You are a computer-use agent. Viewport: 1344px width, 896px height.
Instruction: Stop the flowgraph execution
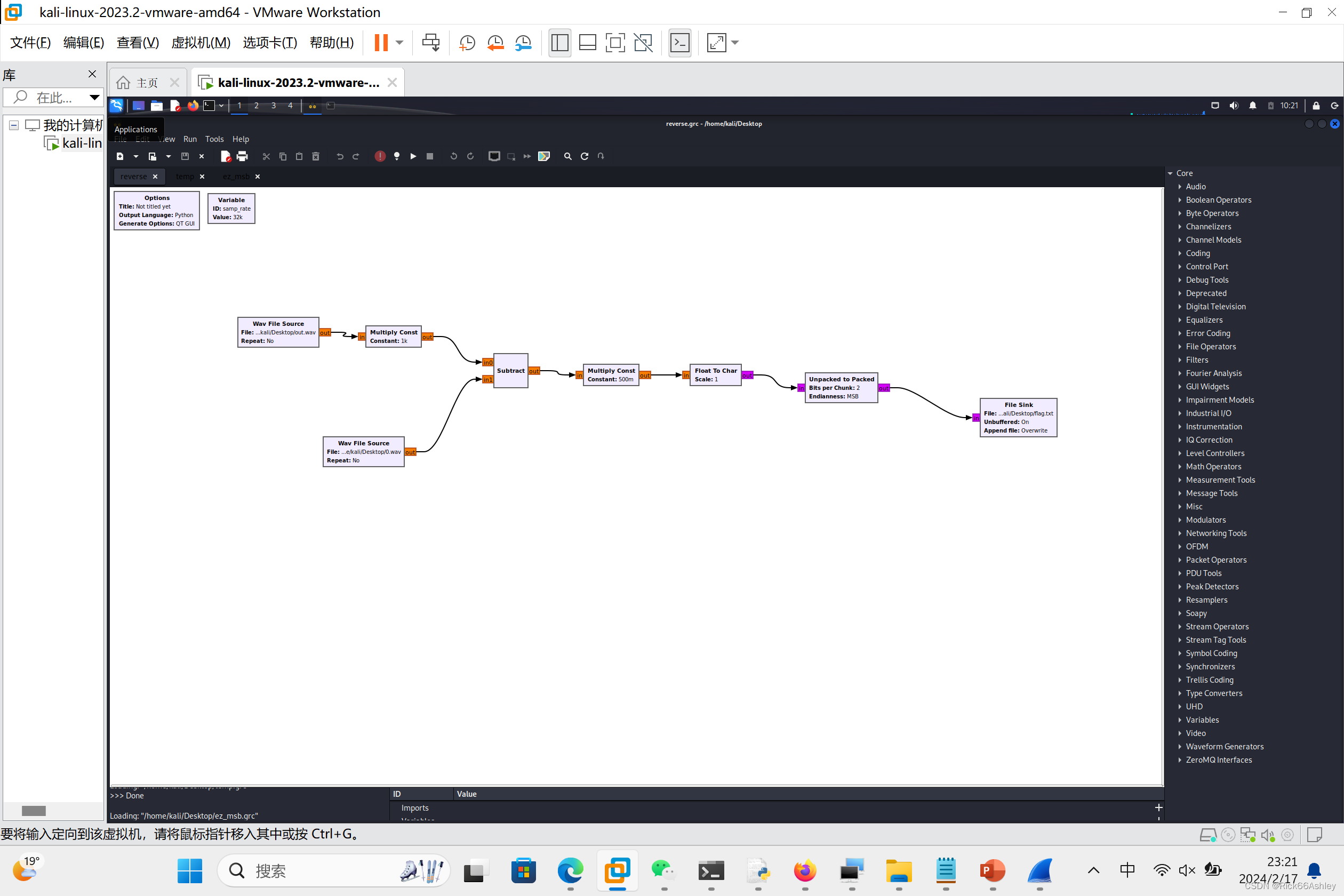pos(430,156)
